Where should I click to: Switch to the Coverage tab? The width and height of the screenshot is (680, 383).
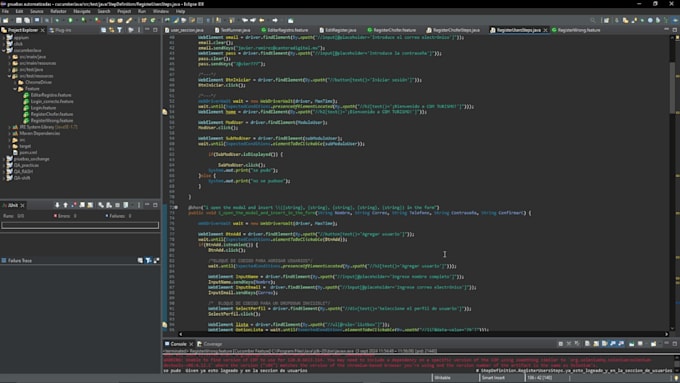tap(209, 344)
